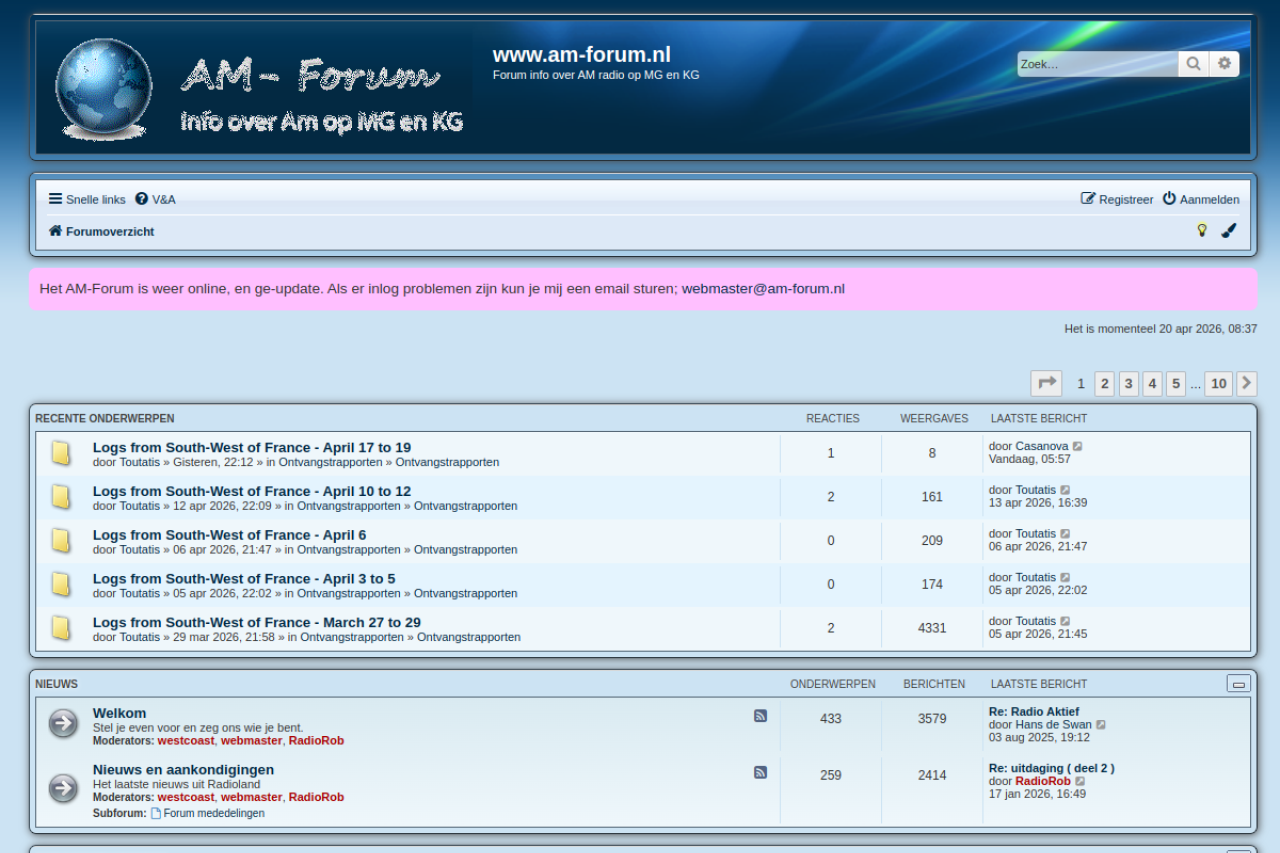
Task: Click moderator webmaster in the Welkom row
Action: pos(252,741)
